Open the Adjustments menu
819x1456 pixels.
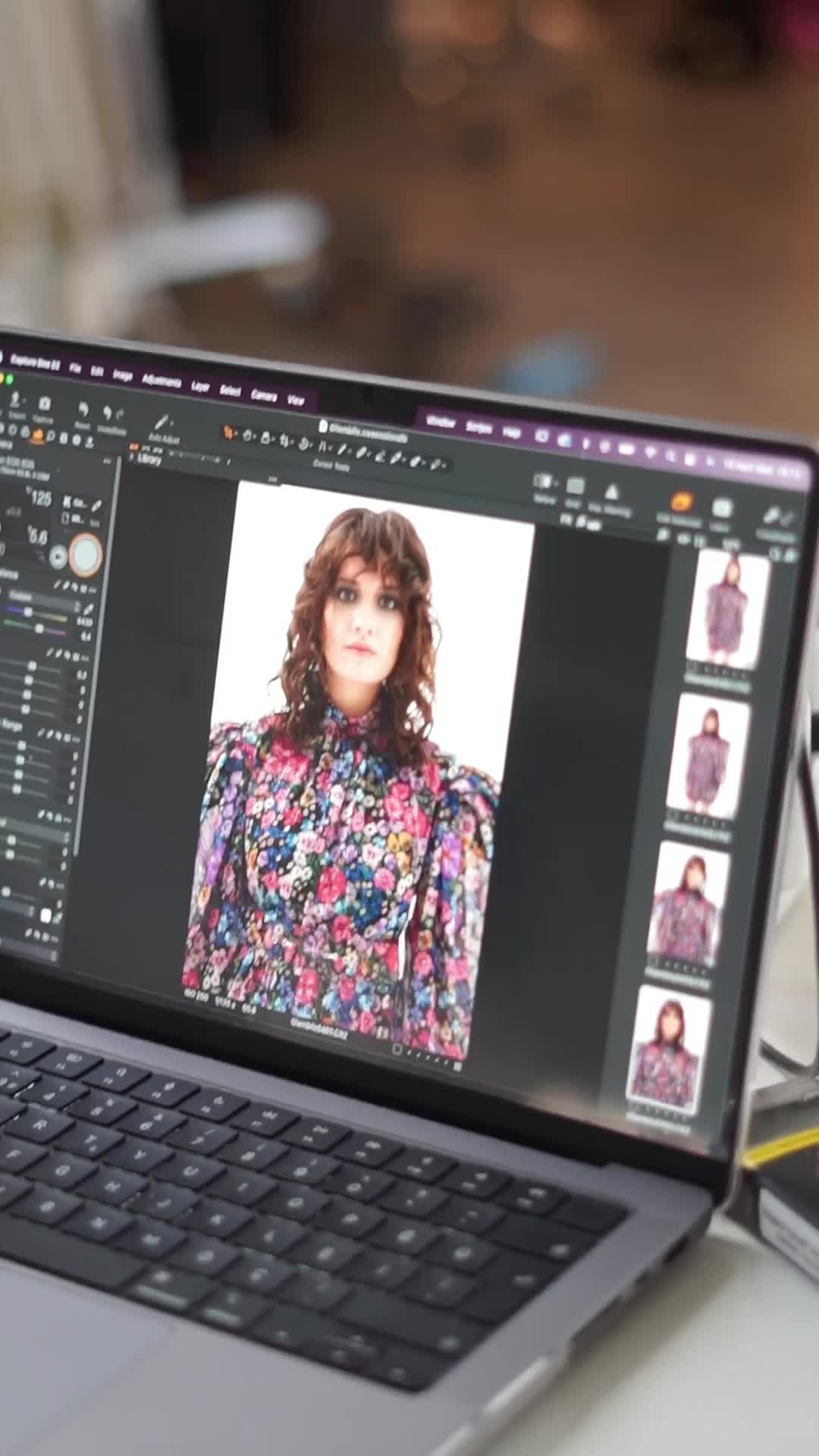[162, 381]
